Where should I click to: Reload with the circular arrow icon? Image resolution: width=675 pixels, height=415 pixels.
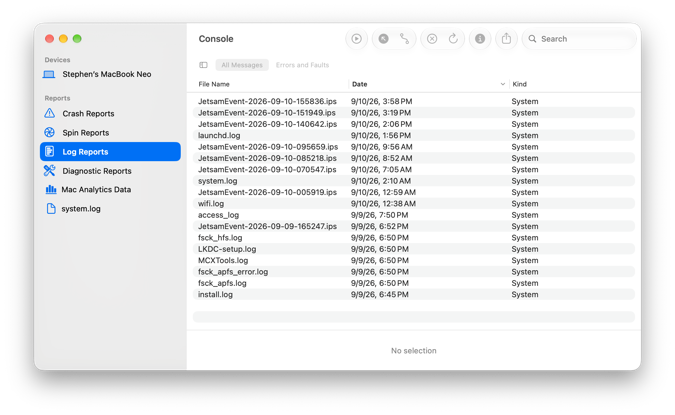pyautogui.click(x=453, y=39)
